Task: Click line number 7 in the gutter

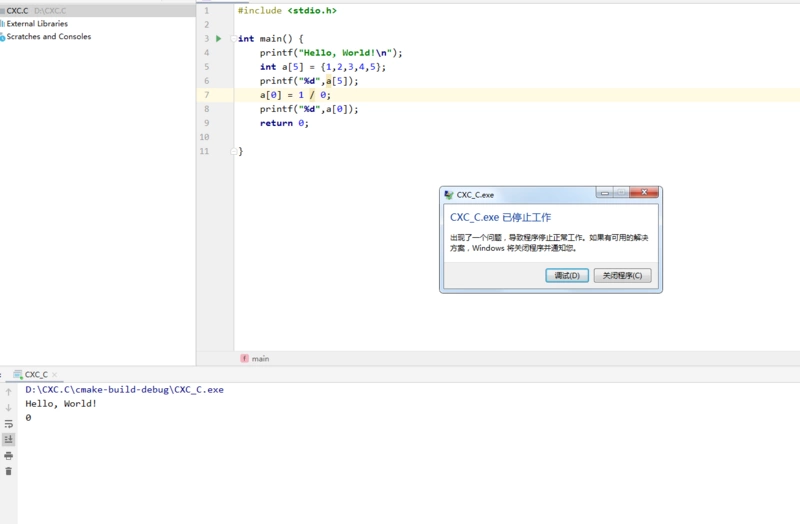Action: click(206, 95)
